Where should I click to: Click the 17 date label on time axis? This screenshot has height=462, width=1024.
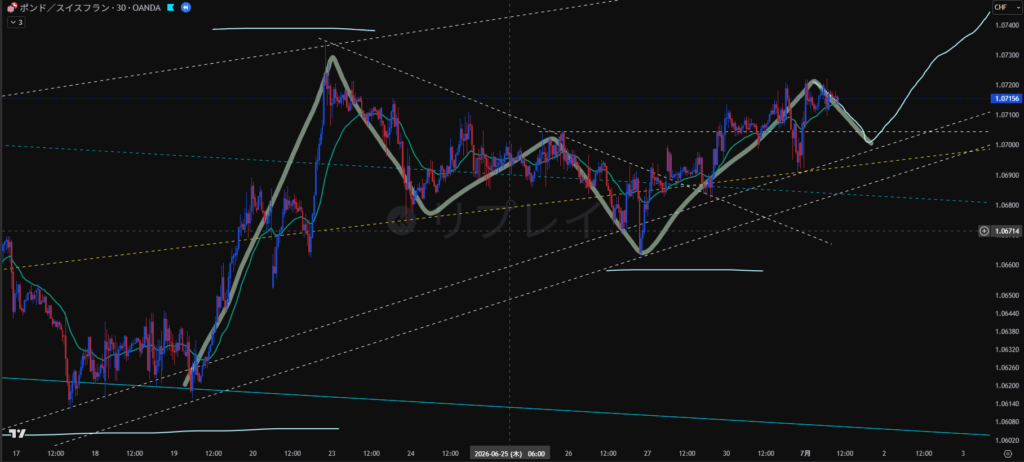click(16, 453)
